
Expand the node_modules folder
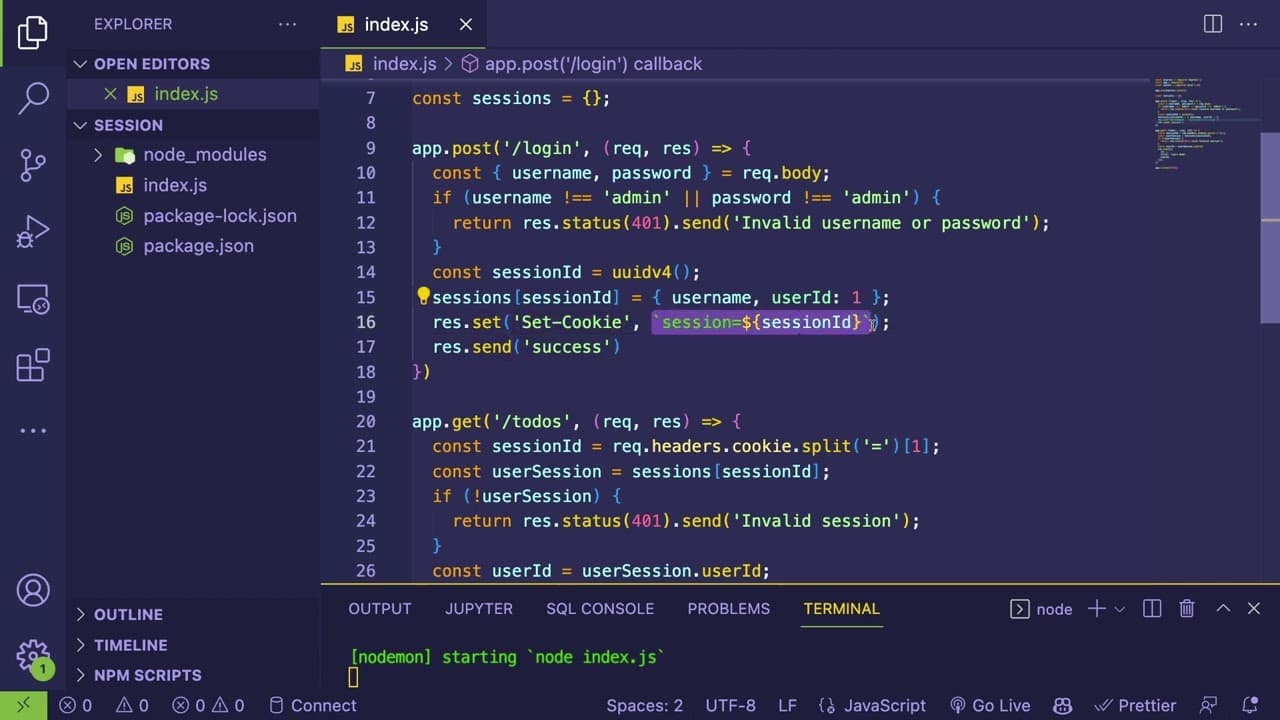point(98,155)
